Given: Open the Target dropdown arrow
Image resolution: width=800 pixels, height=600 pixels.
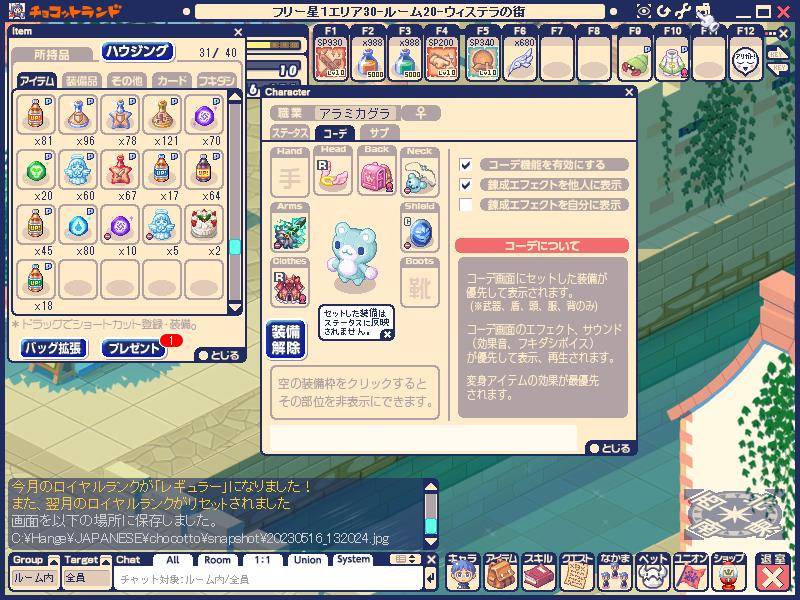Looking at the screenshot, I should 106,561.
